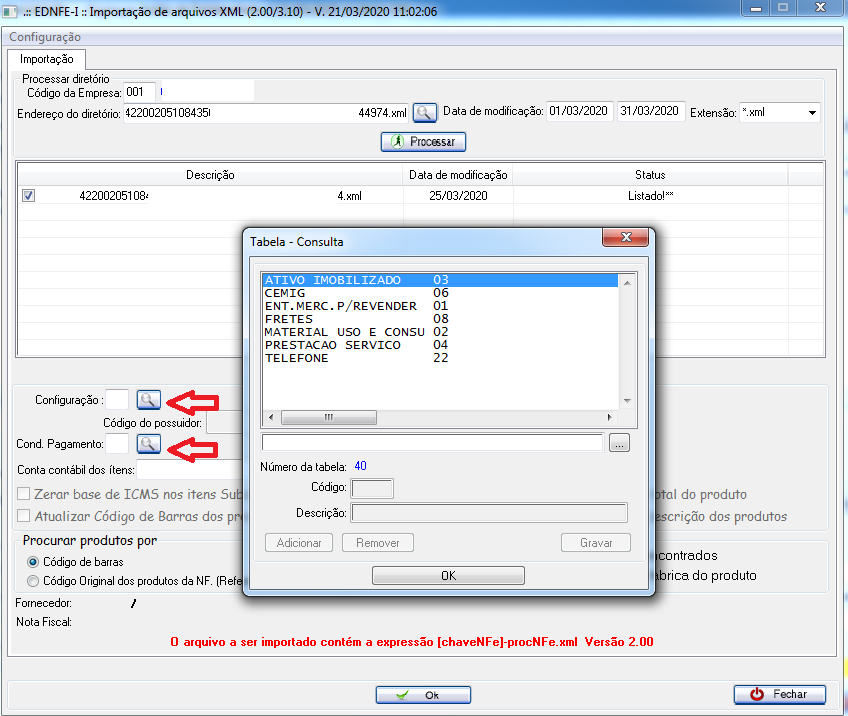Open the Cond. Pagamento lookup magnifier
Image resolution: width=848 pixels, height=716 pixels.
pos(148,442)
